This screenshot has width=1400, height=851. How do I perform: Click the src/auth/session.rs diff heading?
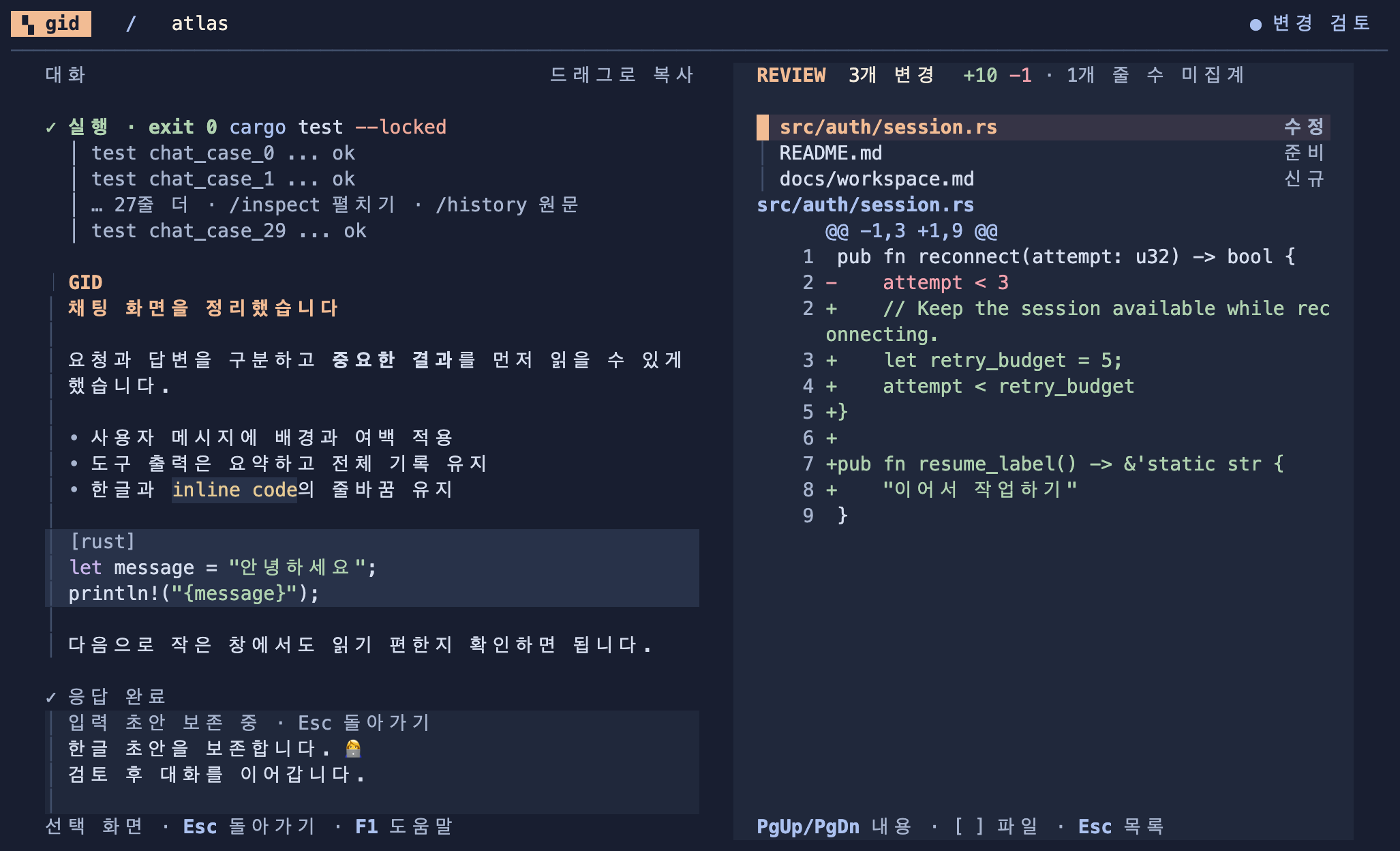tap(866, 205)
